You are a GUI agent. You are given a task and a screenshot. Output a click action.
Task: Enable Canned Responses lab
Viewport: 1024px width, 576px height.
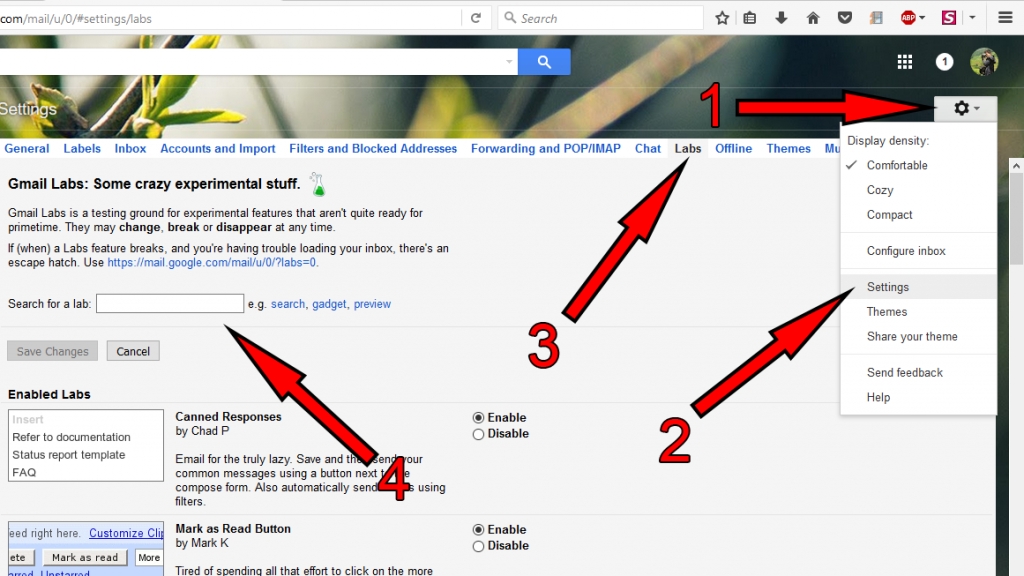pyautogui.click(x=478, y=418)
